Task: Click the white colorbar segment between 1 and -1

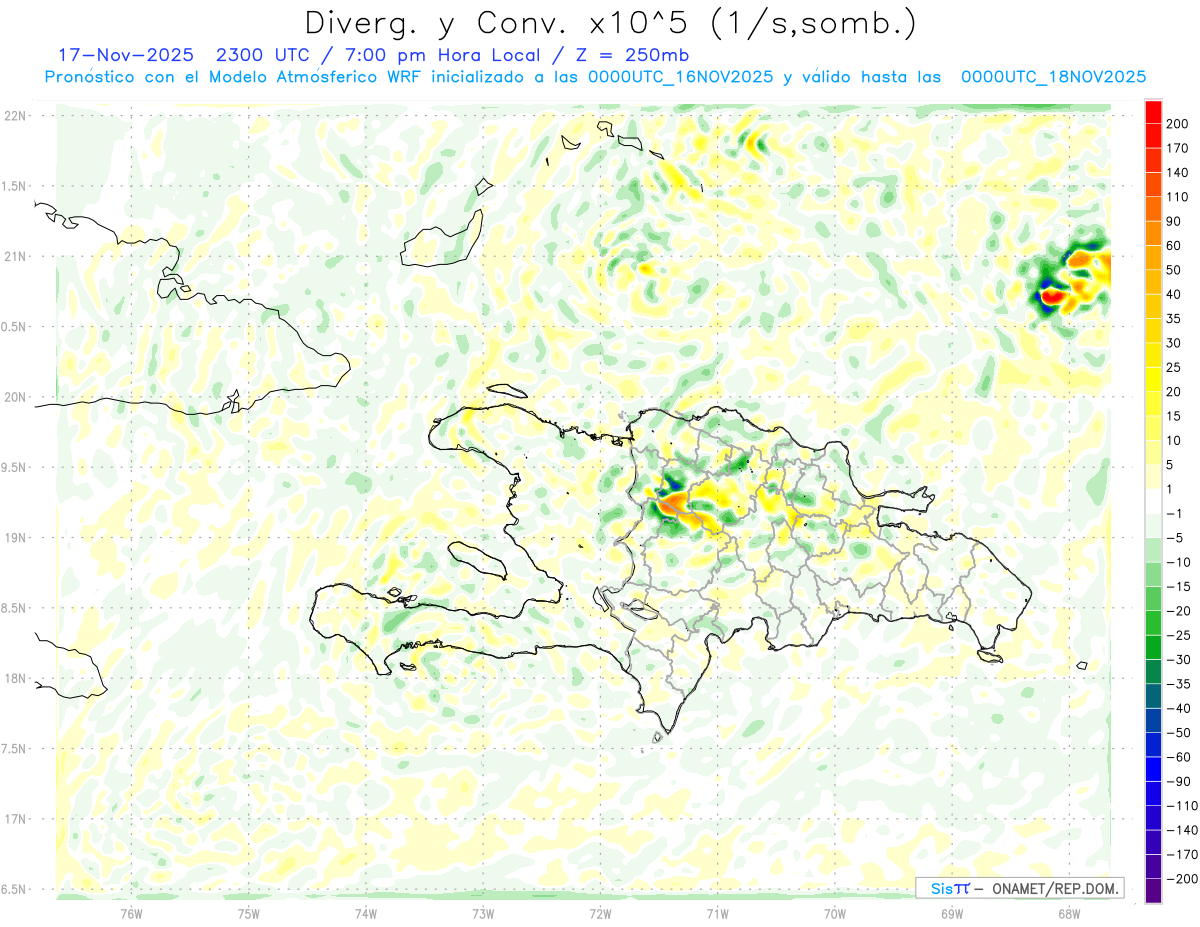Action: pos(1153,501)
